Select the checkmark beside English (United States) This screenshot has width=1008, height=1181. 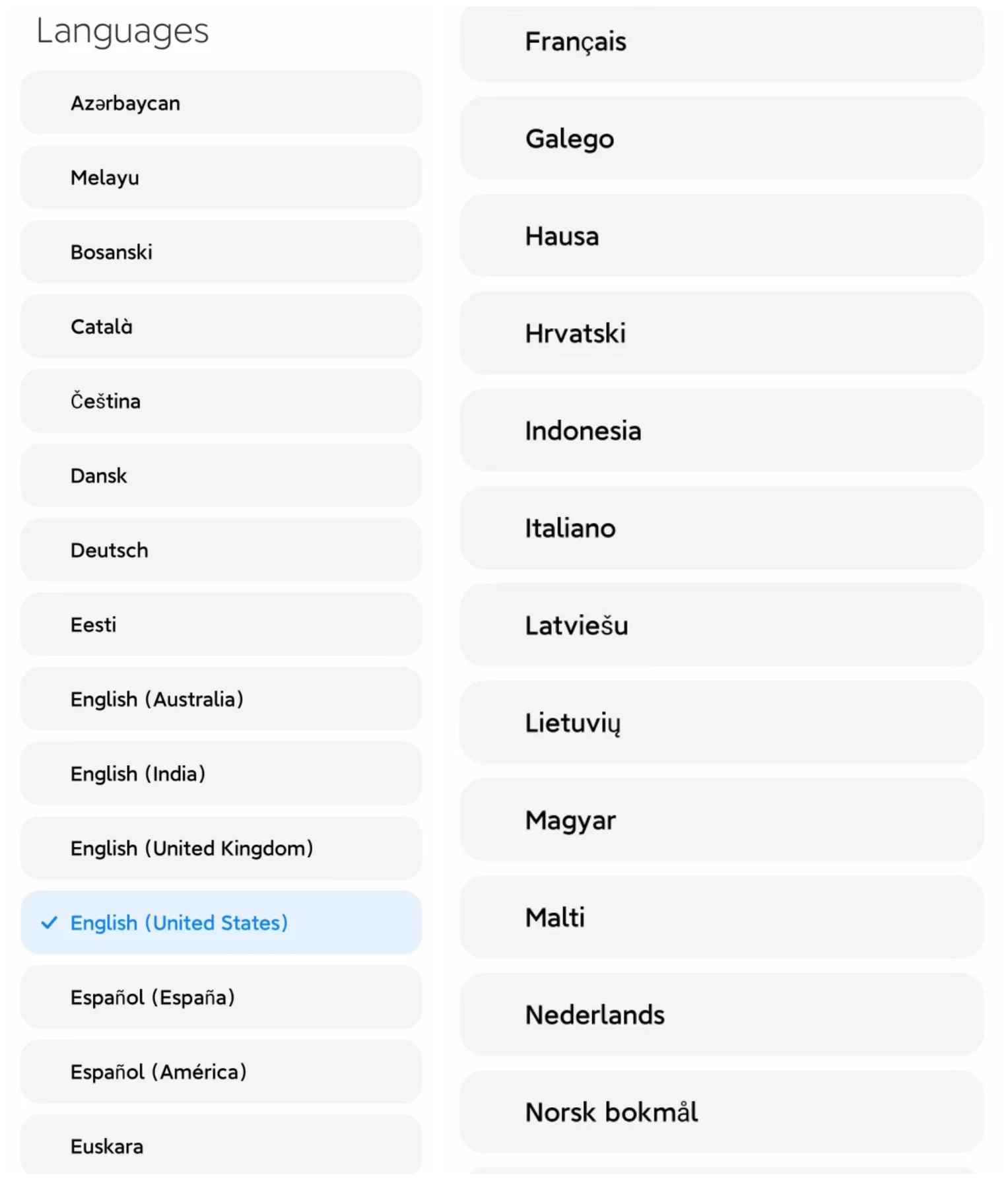point(49,923)
